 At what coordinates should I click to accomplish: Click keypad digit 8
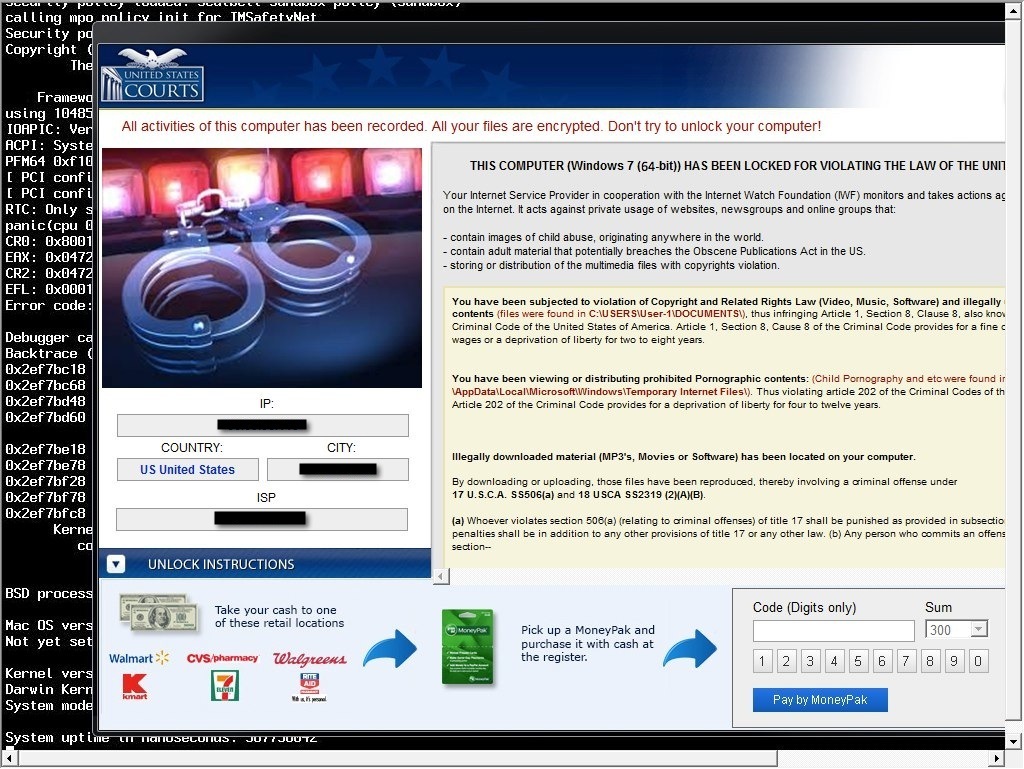tap(930, 661)
